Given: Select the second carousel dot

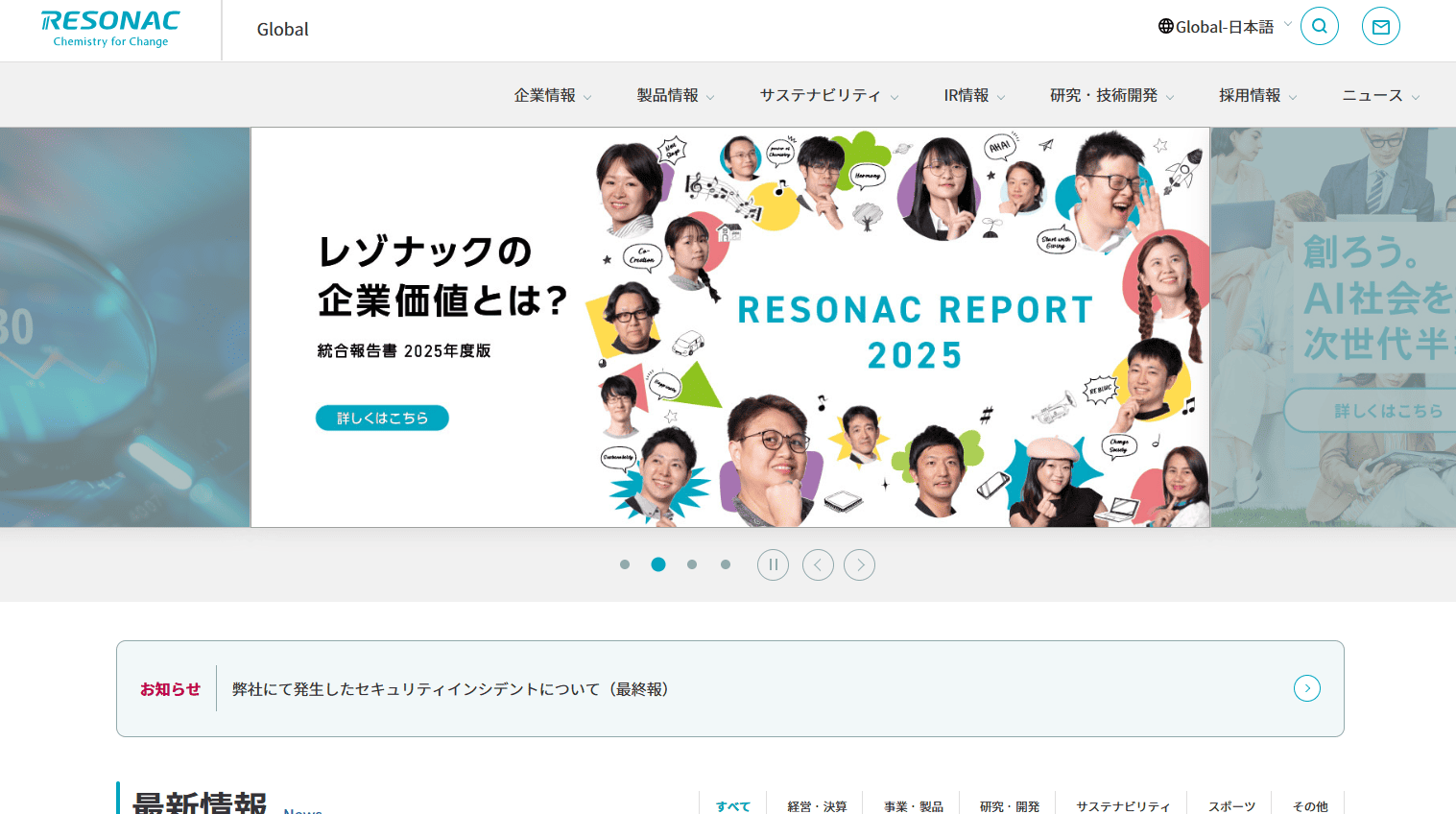Looking at the screenshot, I should (658, 564).
